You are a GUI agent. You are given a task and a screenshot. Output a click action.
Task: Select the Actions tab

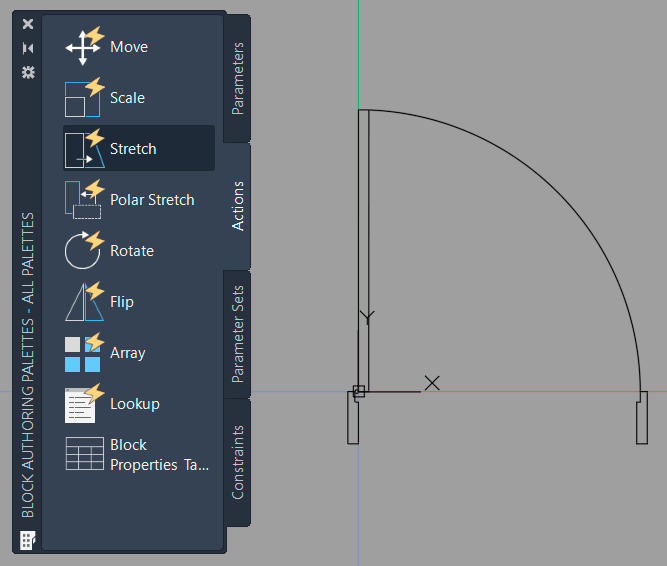(238, 206)
